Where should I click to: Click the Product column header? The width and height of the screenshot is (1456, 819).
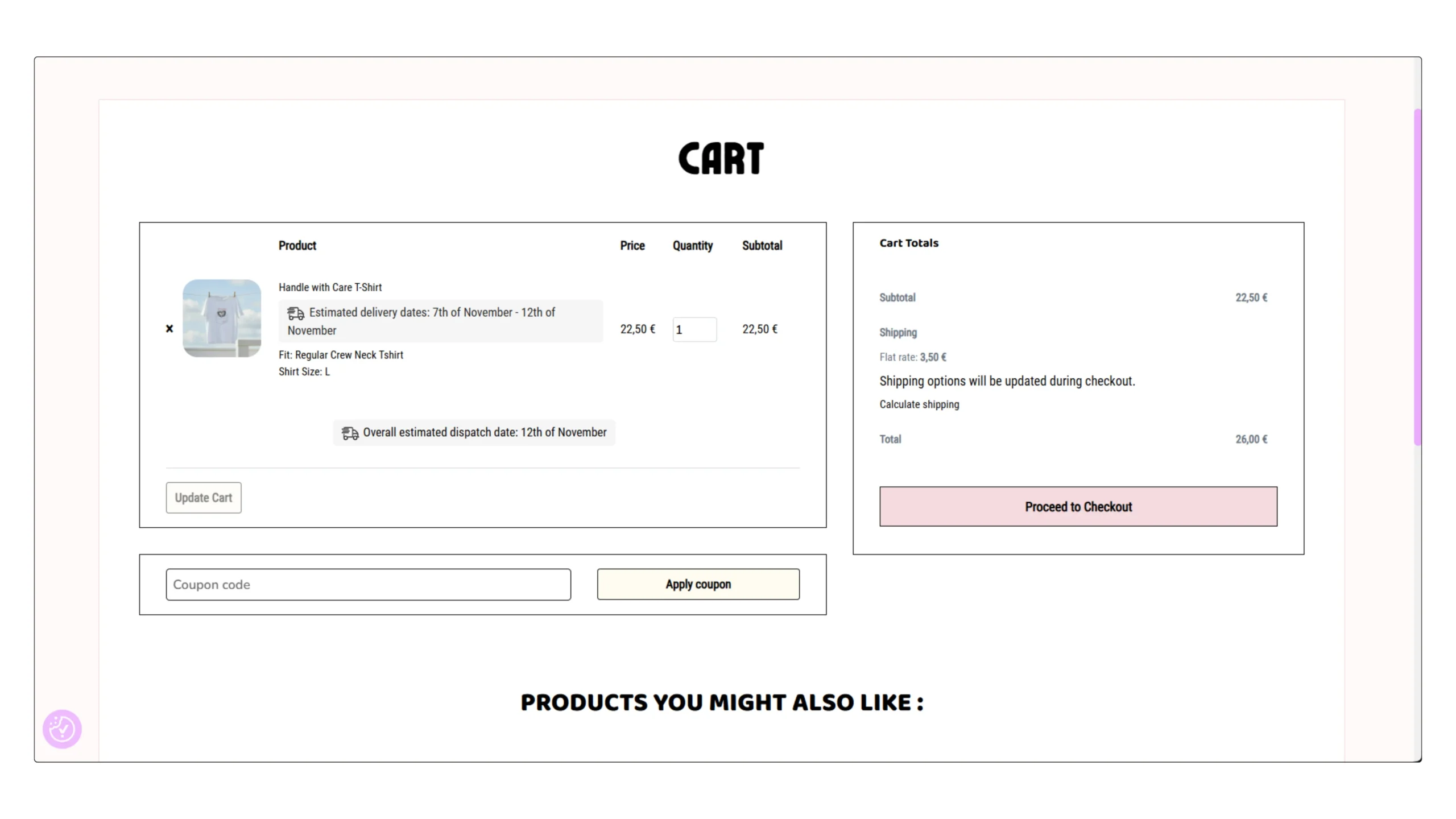tap(297, 246)
